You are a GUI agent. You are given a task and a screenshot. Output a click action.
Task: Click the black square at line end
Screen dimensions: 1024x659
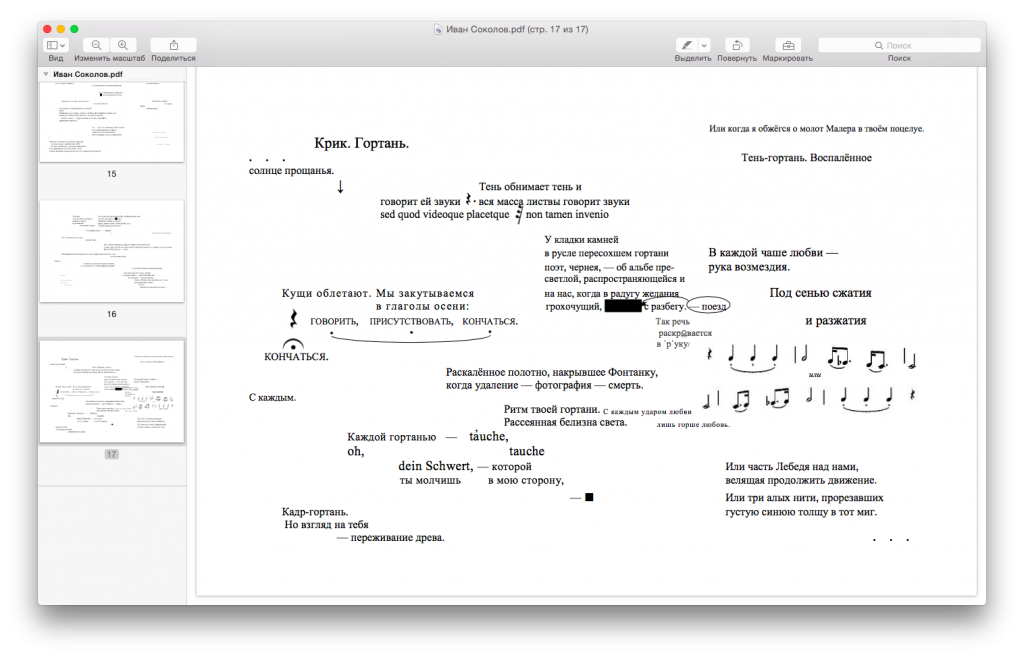click(590, 497)
